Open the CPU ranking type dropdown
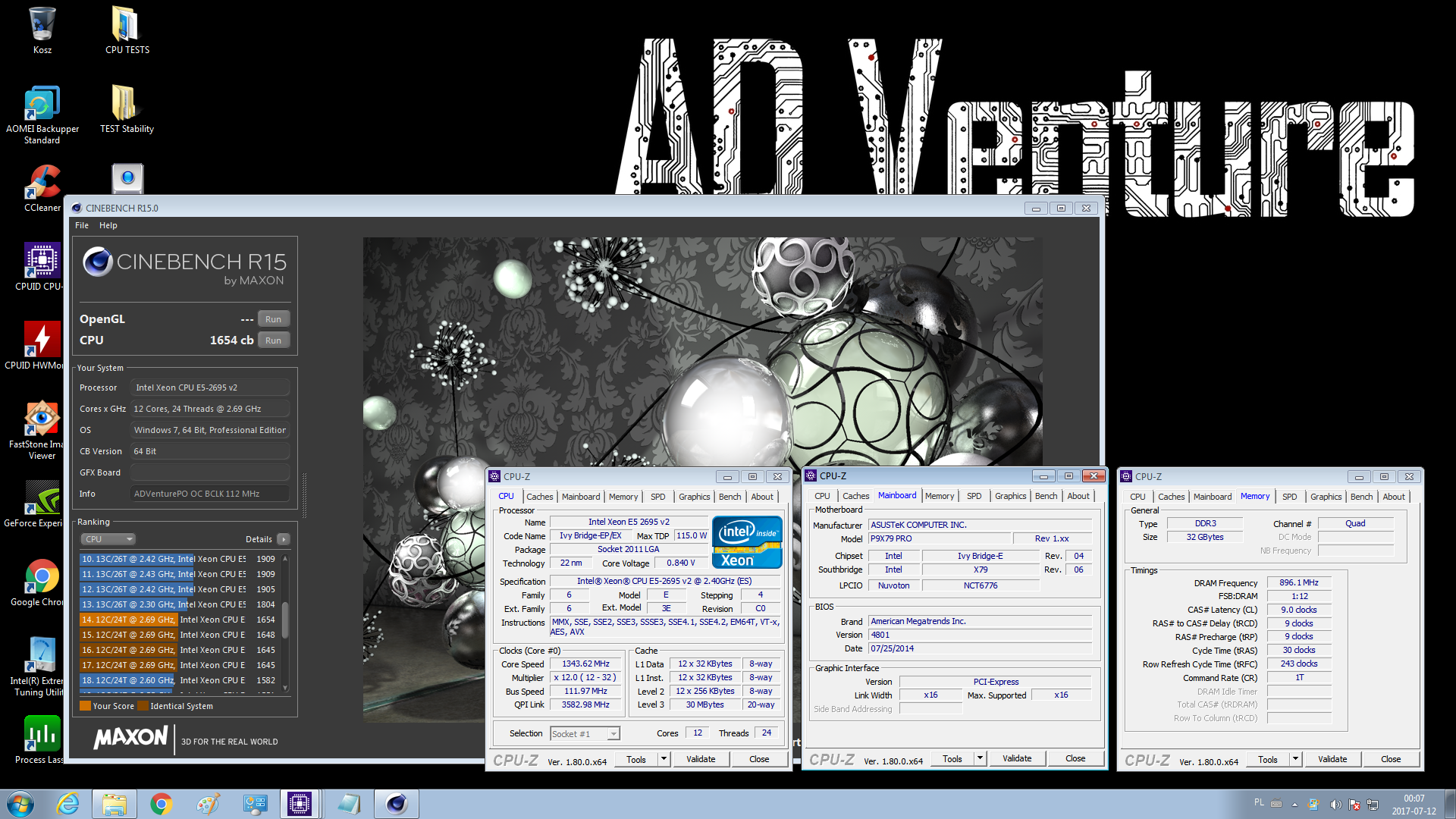This screenshot has height=819, width=1456. click(x=108, y=539)
